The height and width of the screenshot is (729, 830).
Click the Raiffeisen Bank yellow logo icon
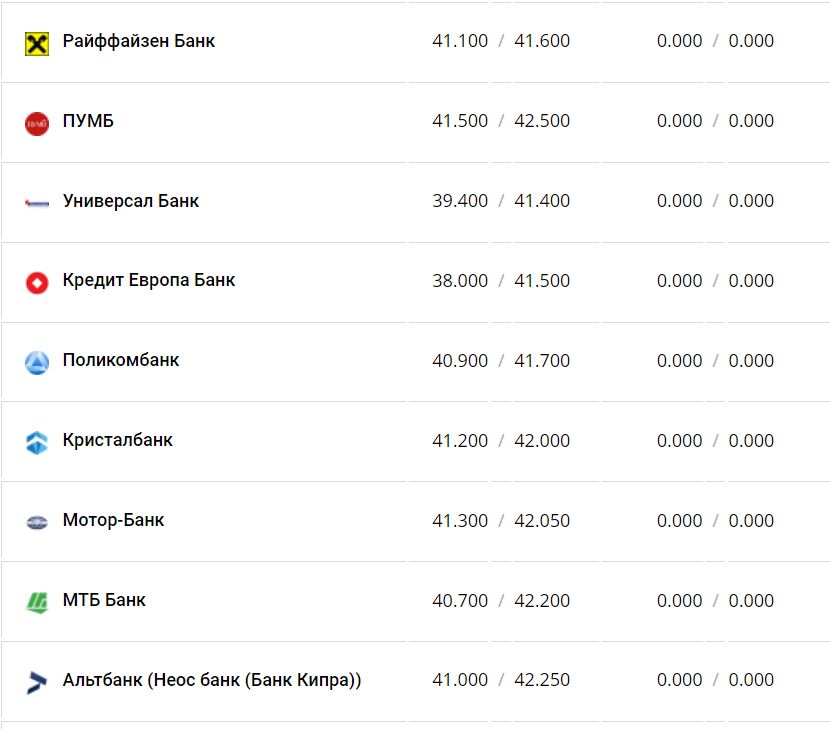coord(37,43)
